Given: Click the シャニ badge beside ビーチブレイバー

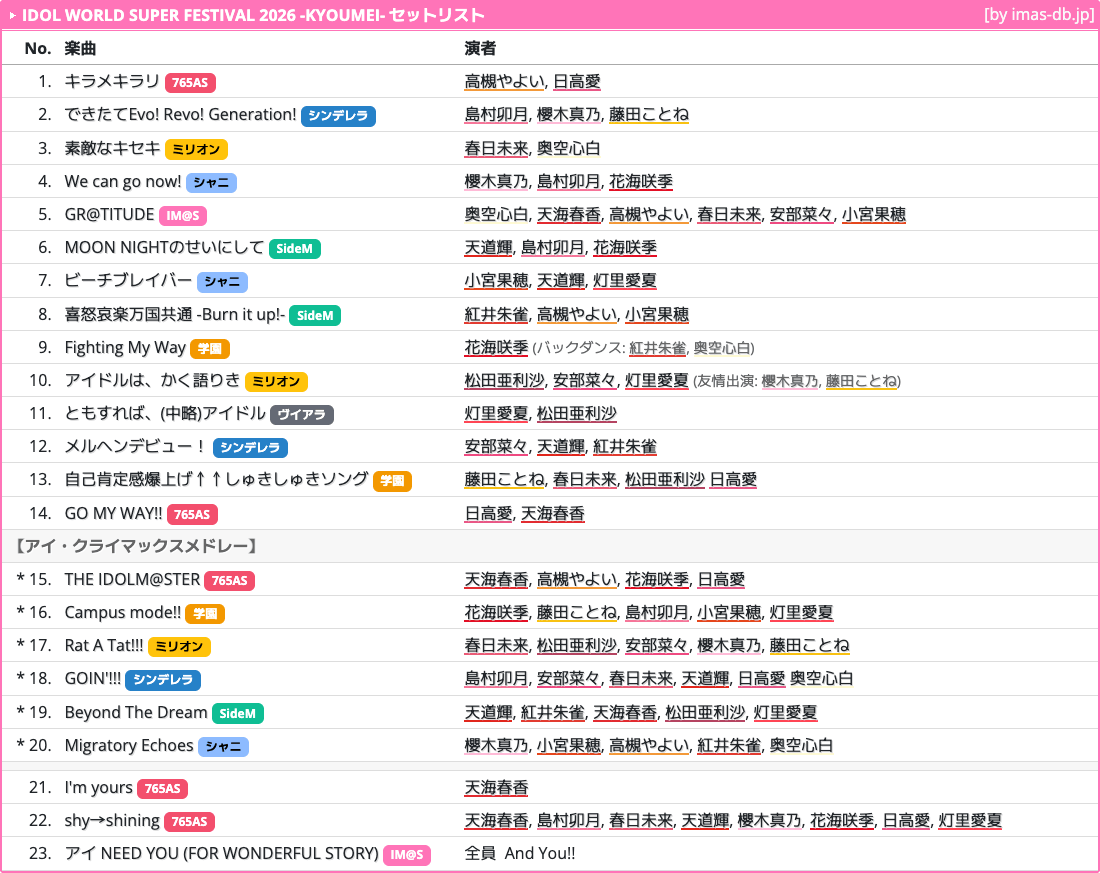Looking at the screenshot, I should point(222,281).
